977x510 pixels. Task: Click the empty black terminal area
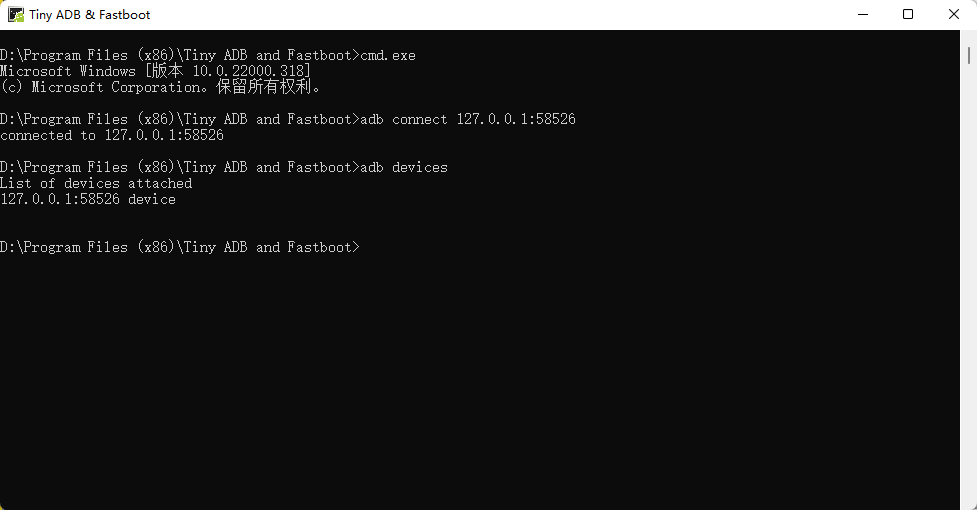click(x=480, y=380)
